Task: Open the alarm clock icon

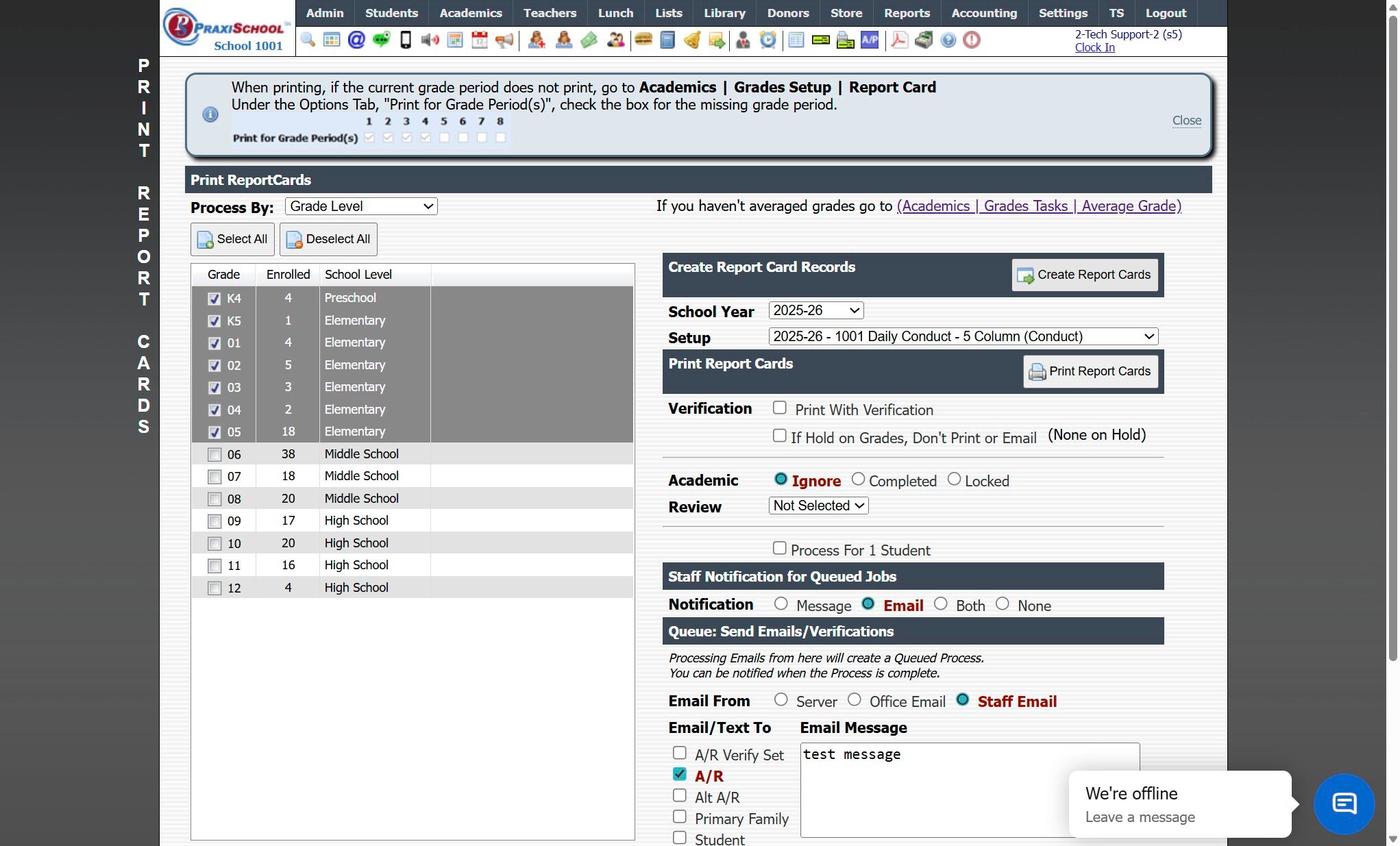Action: coord(768,40)
